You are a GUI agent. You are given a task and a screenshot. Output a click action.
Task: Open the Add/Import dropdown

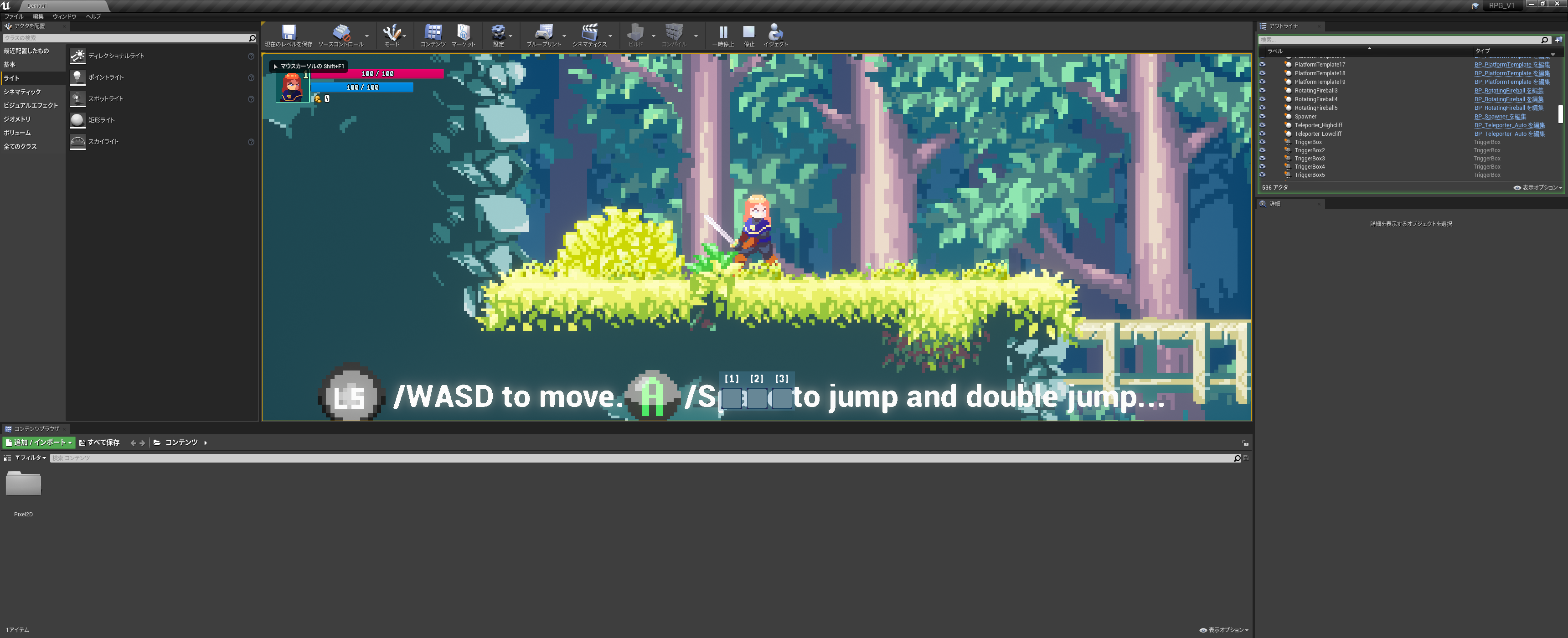(39, 442)
